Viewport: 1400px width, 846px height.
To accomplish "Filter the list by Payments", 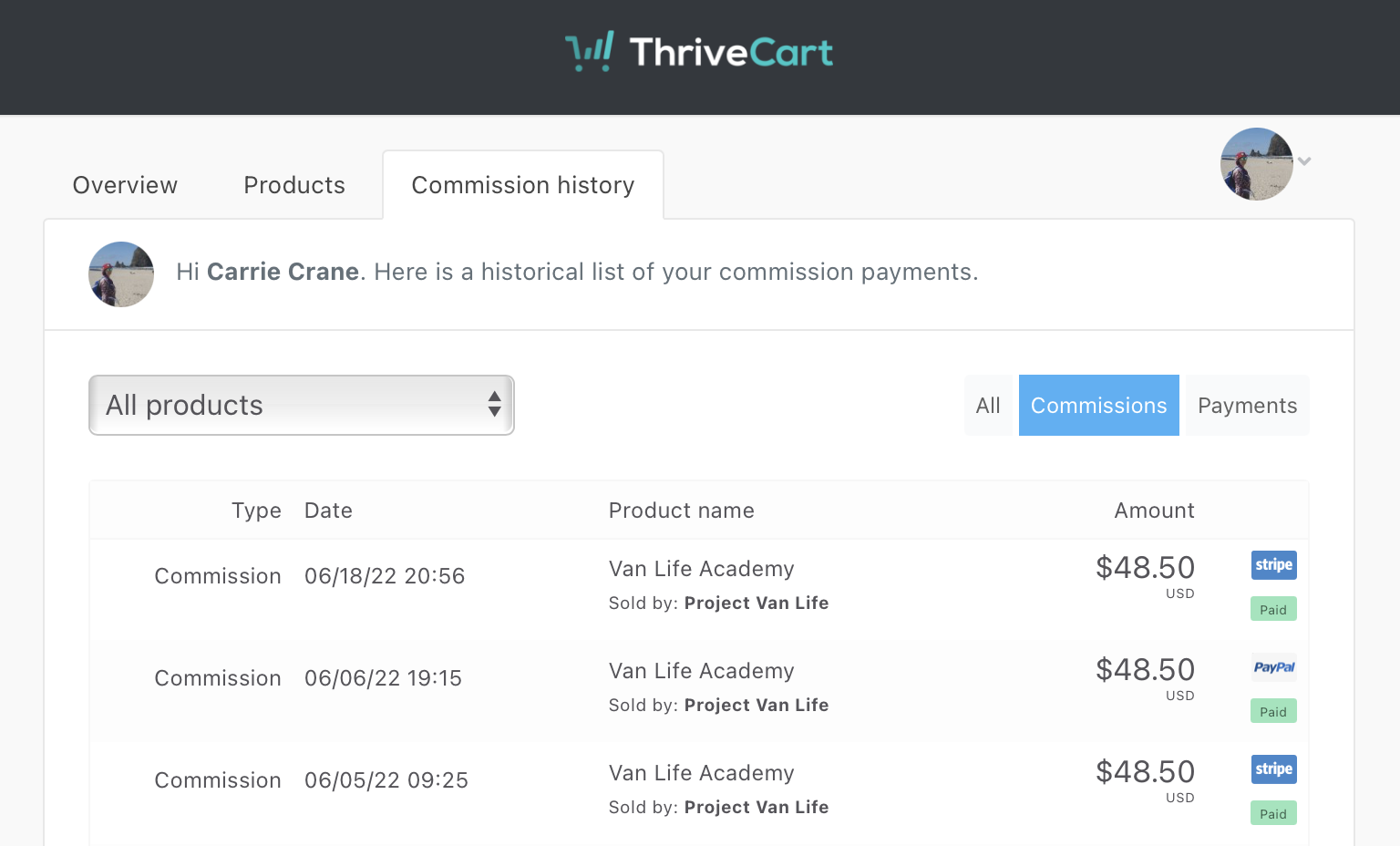I will (x=1247, y=406).
